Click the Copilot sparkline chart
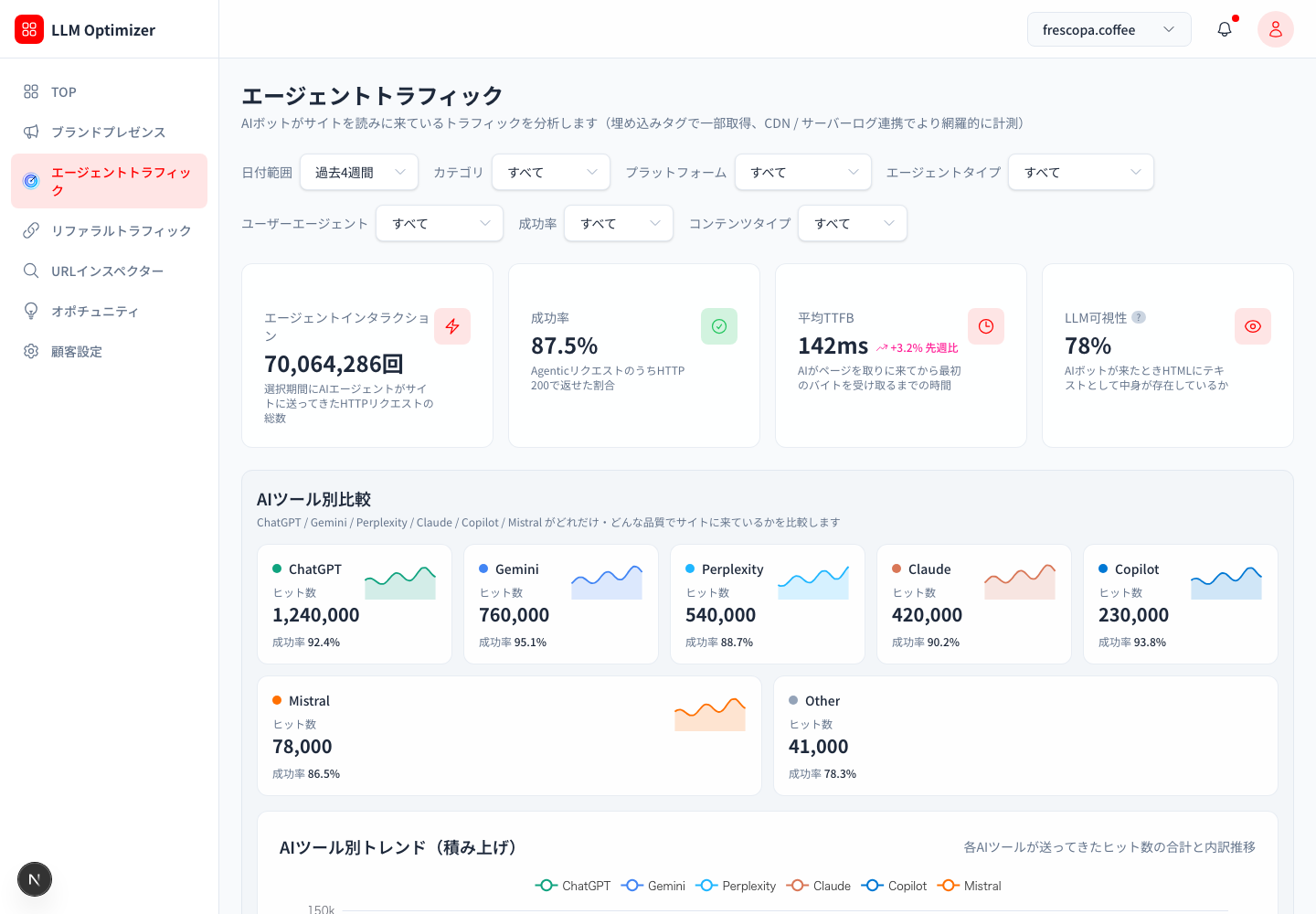 point(1226,582)
